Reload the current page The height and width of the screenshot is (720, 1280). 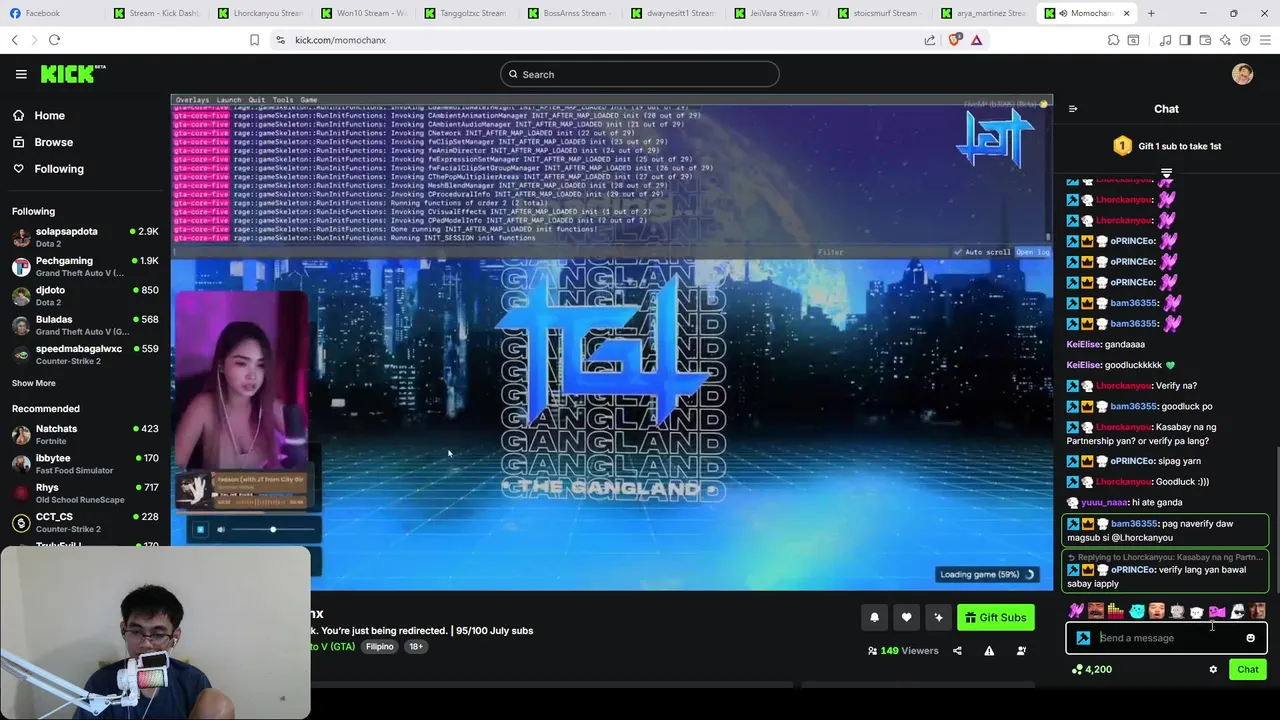[54, 40]
